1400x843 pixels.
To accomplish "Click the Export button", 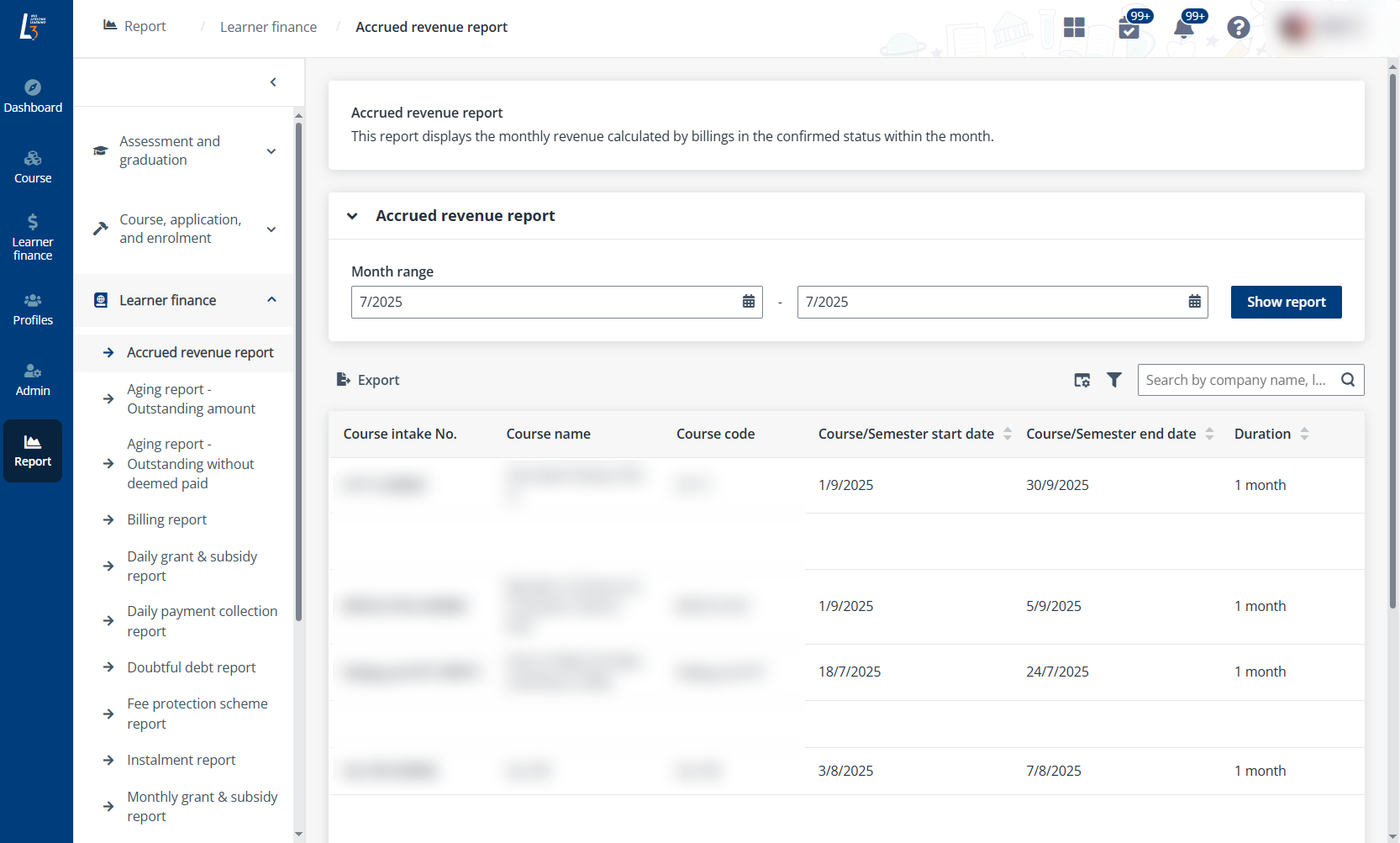I will pos(368,380).
